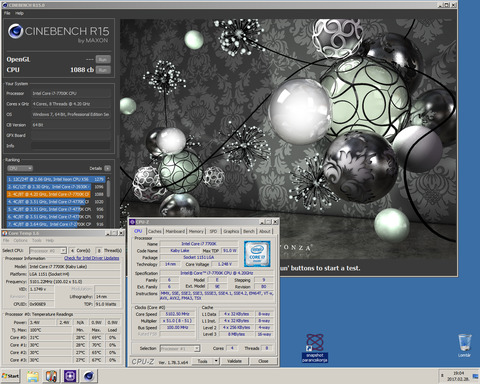480x384 pixels.
Task: Open the Recycle Bin on the desktop
Action: 465,345
